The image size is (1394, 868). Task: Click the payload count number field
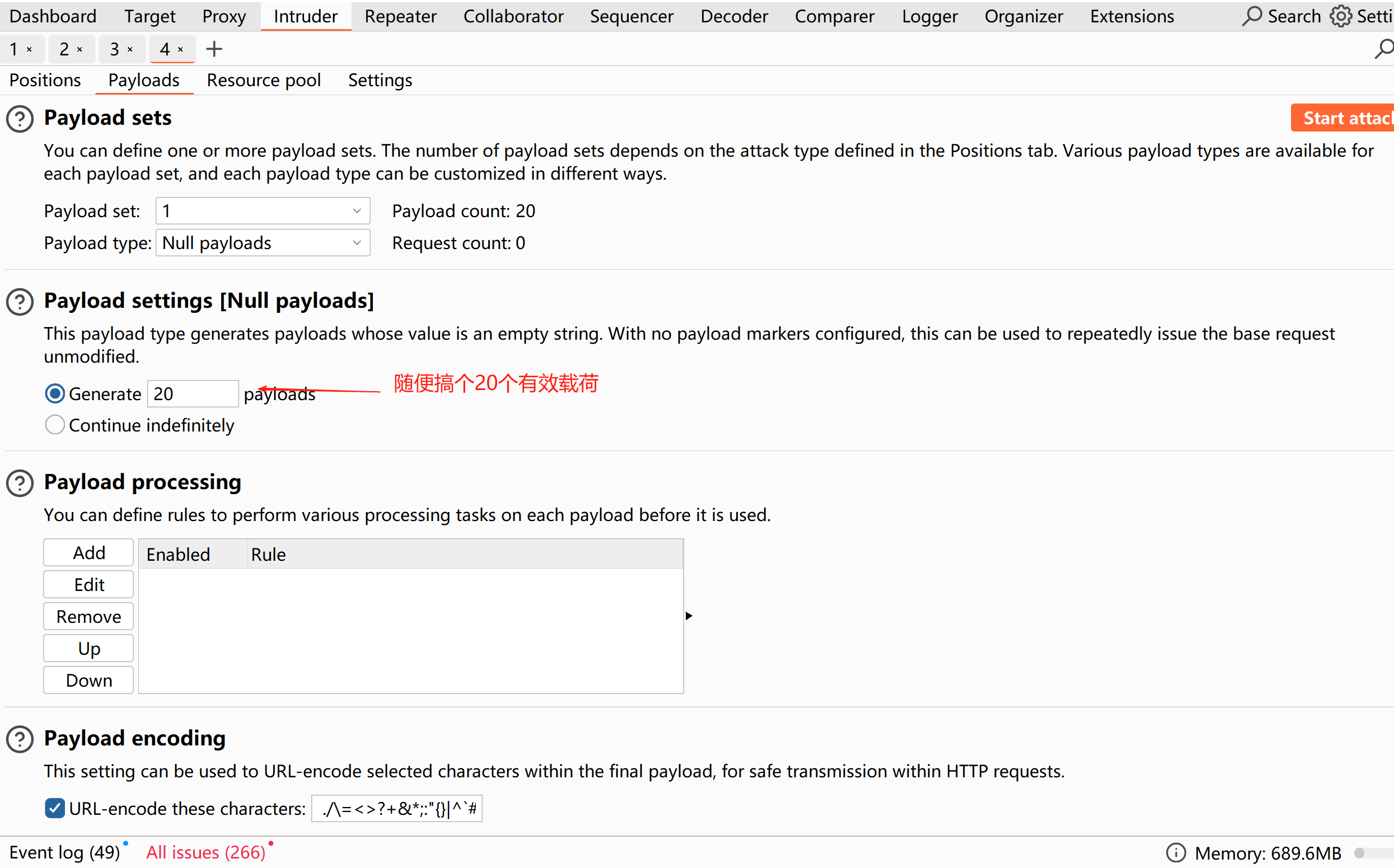coord(193,394)
